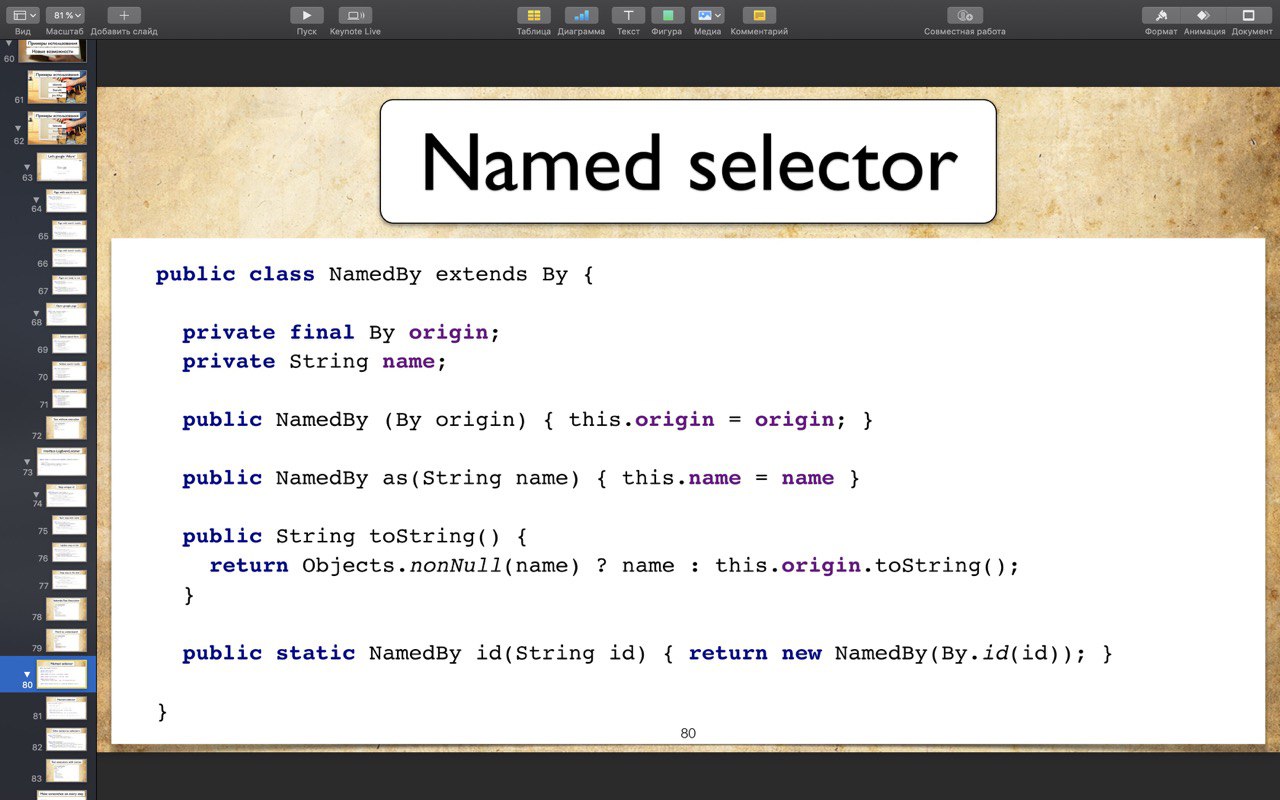Collapse the slide 64 group triangle

point(36,198)
